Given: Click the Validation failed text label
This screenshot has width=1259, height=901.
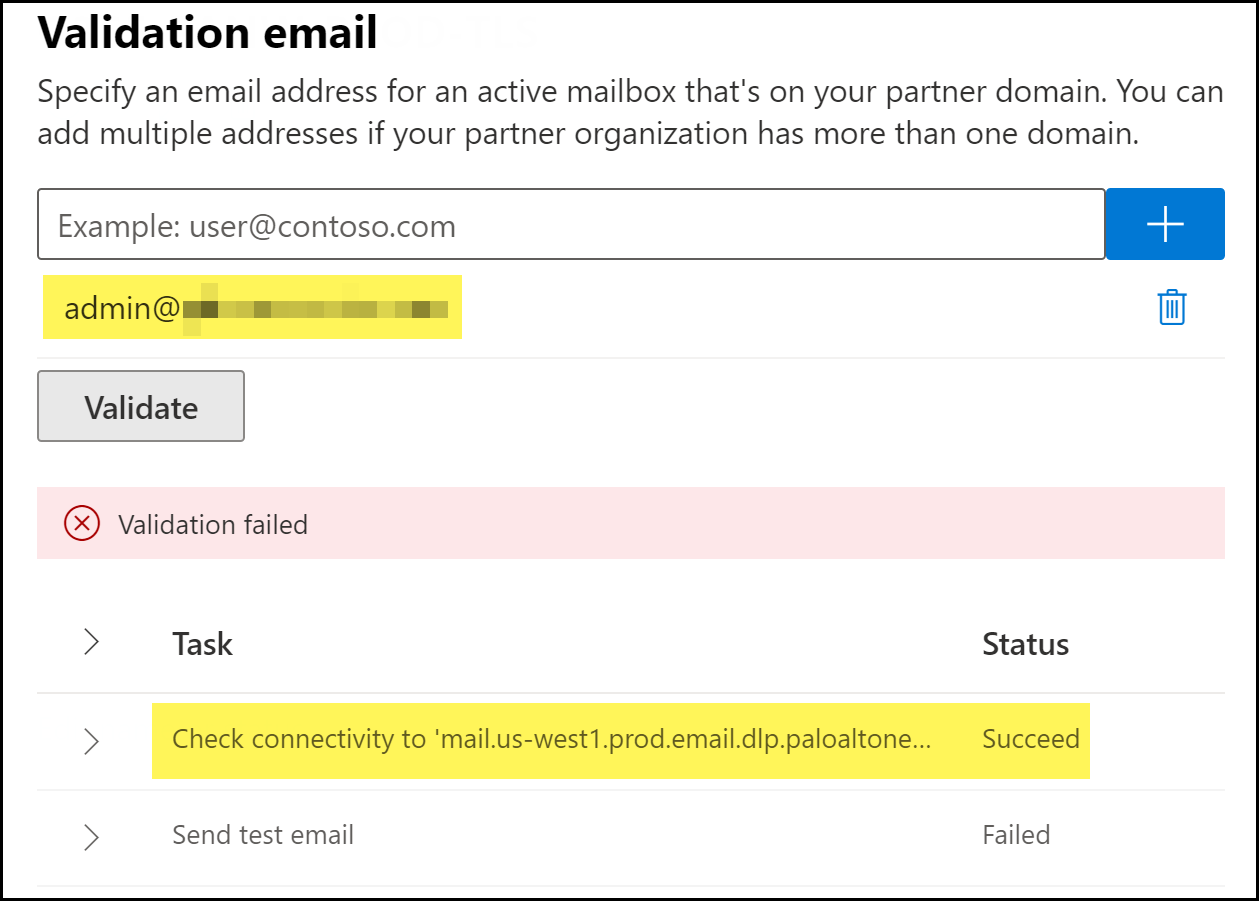Looking at the screenshot, I should (213, 524).
